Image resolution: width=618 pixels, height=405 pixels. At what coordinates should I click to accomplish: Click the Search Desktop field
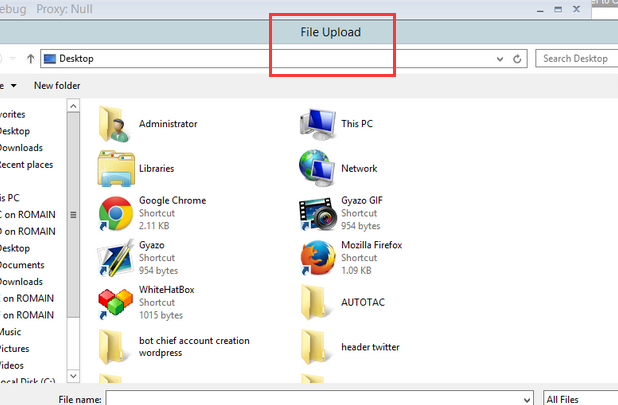coord(577,59)
